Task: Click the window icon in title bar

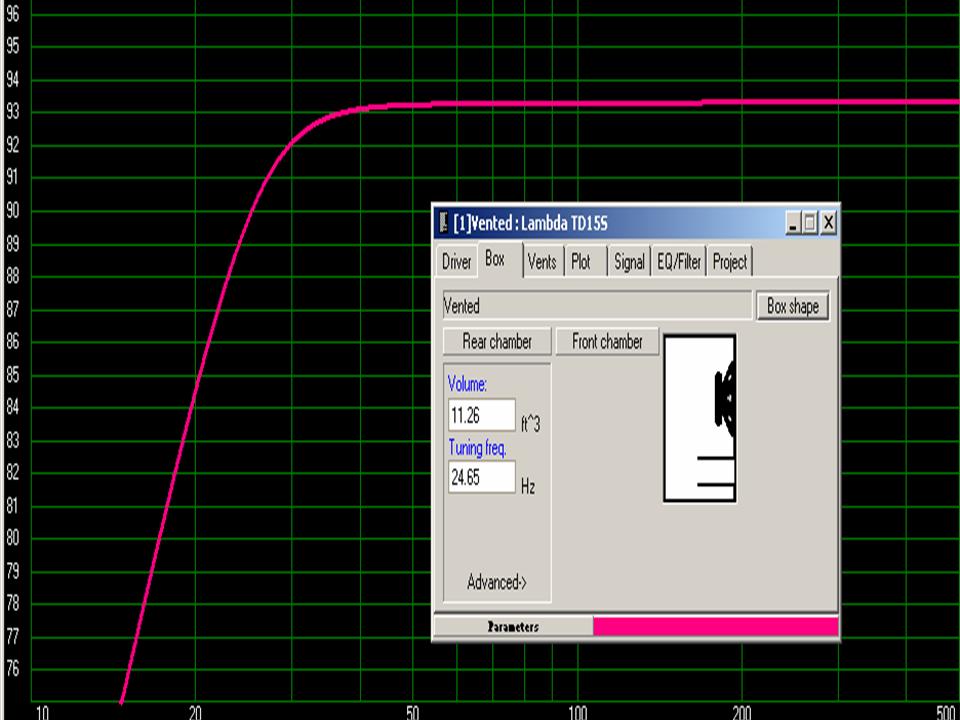Action: click(x=443, y=223)
